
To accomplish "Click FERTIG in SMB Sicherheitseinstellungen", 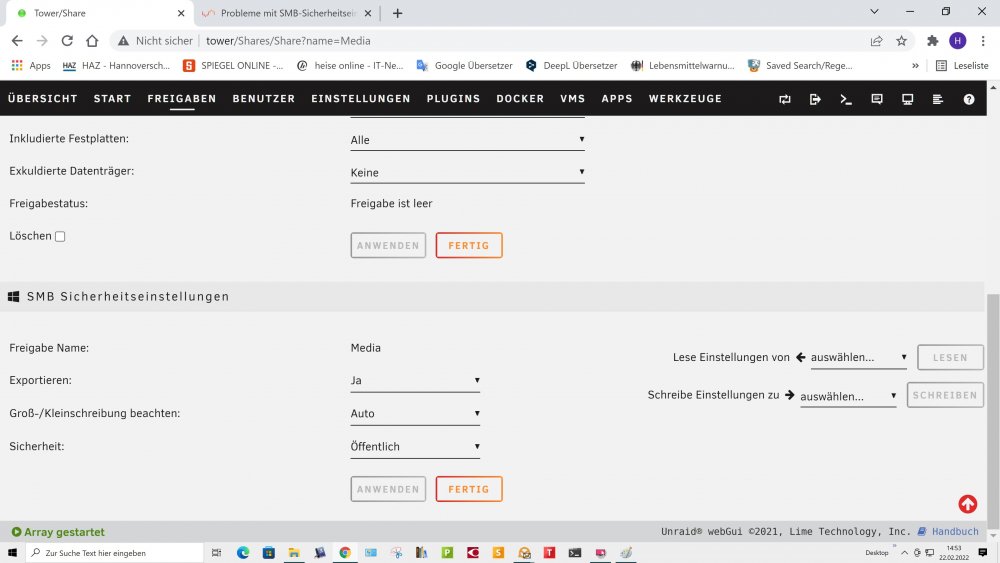I will [469, 489].
